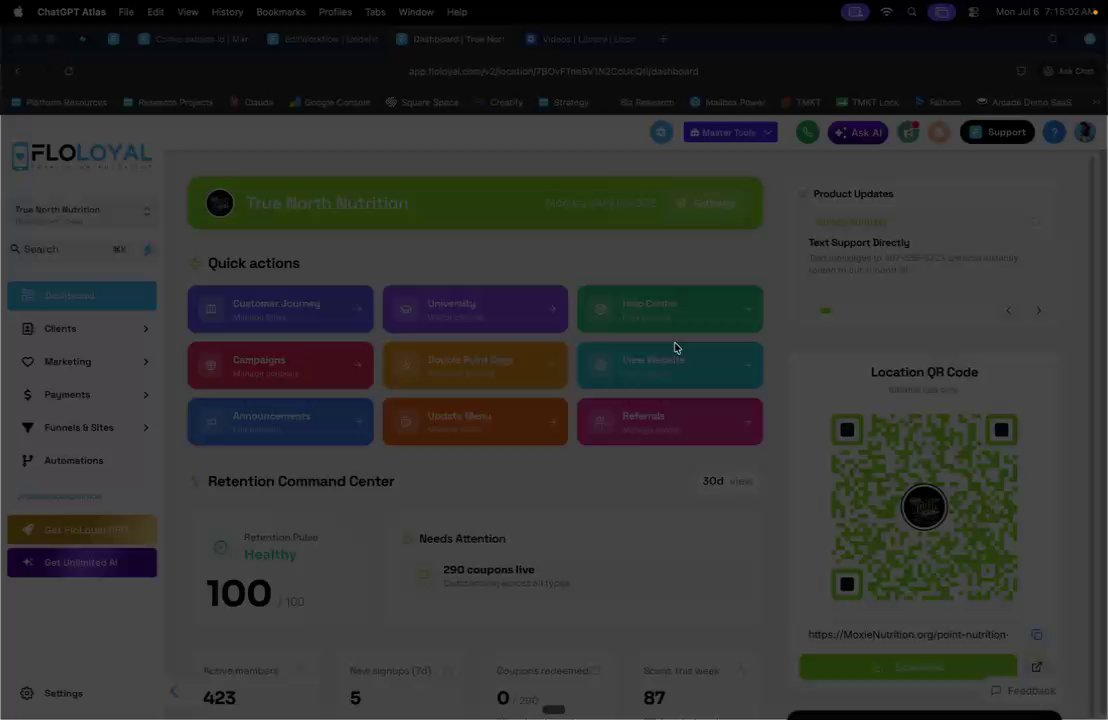The image size is (1108, 720).
Task: Open the Bookmarks menu in menu bar
Action: (281, 12)
